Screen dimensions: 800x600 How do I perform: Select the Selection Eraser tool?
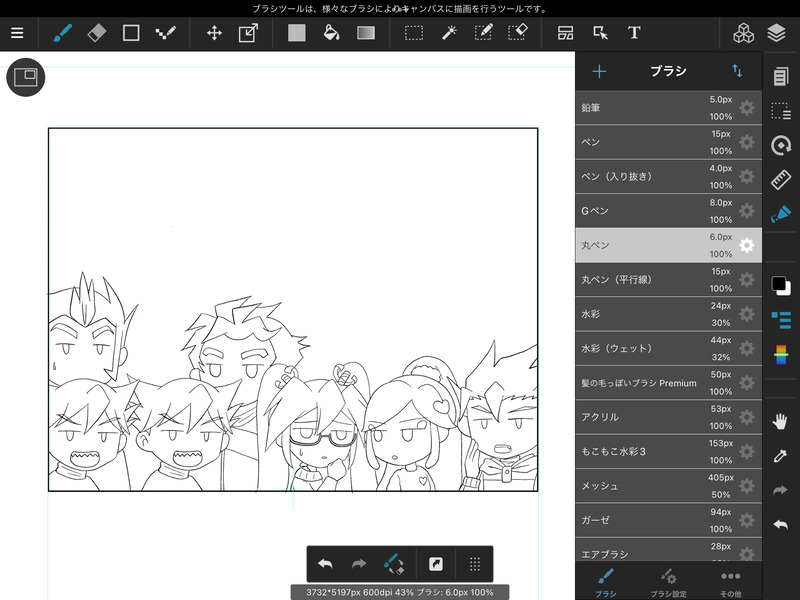(518, 33)
